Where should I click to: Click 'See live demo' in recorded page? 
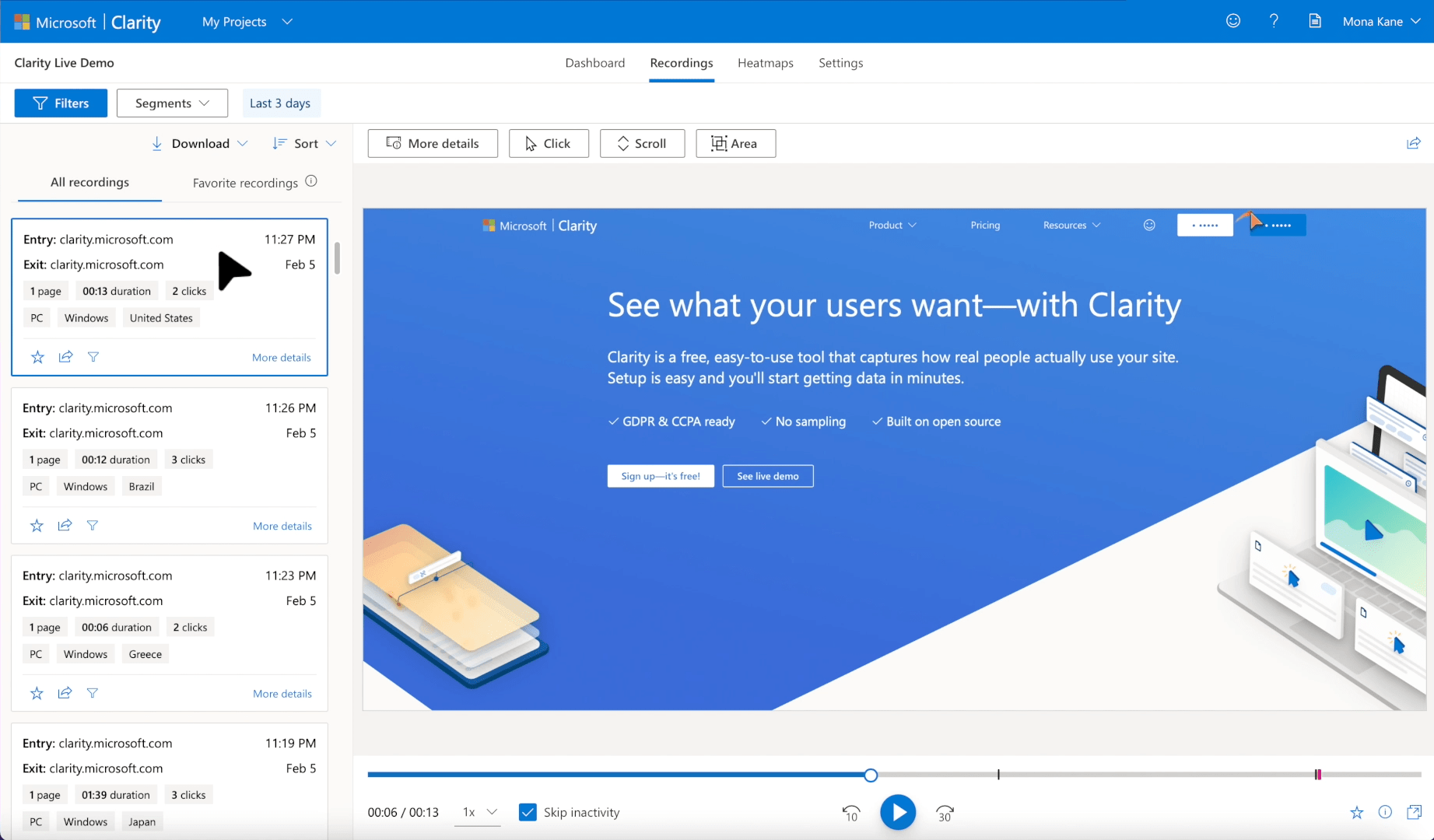click(x=768, y=476)
